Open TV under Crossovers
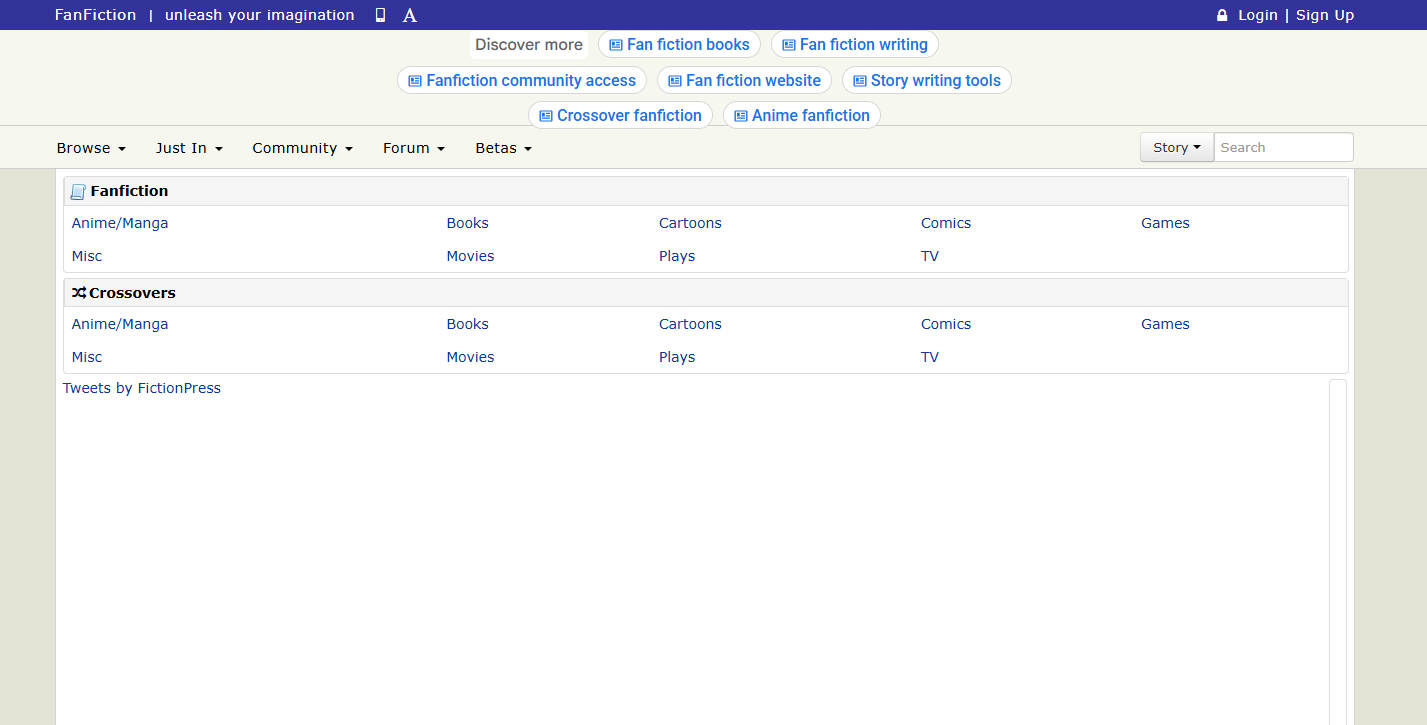Screen dimensions: 1427x725 pyautogui.click(x=930, y=357)
